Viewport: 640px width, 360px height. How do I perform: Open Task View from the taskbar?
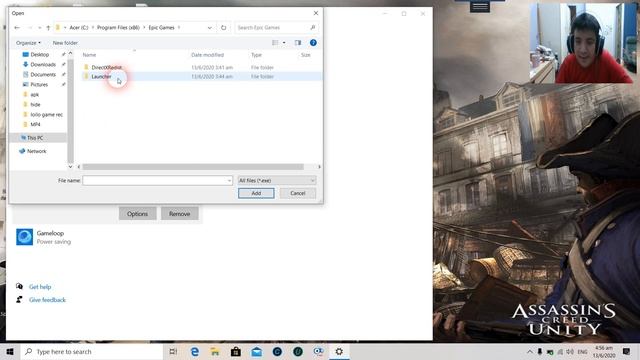(x=173, y=351)
